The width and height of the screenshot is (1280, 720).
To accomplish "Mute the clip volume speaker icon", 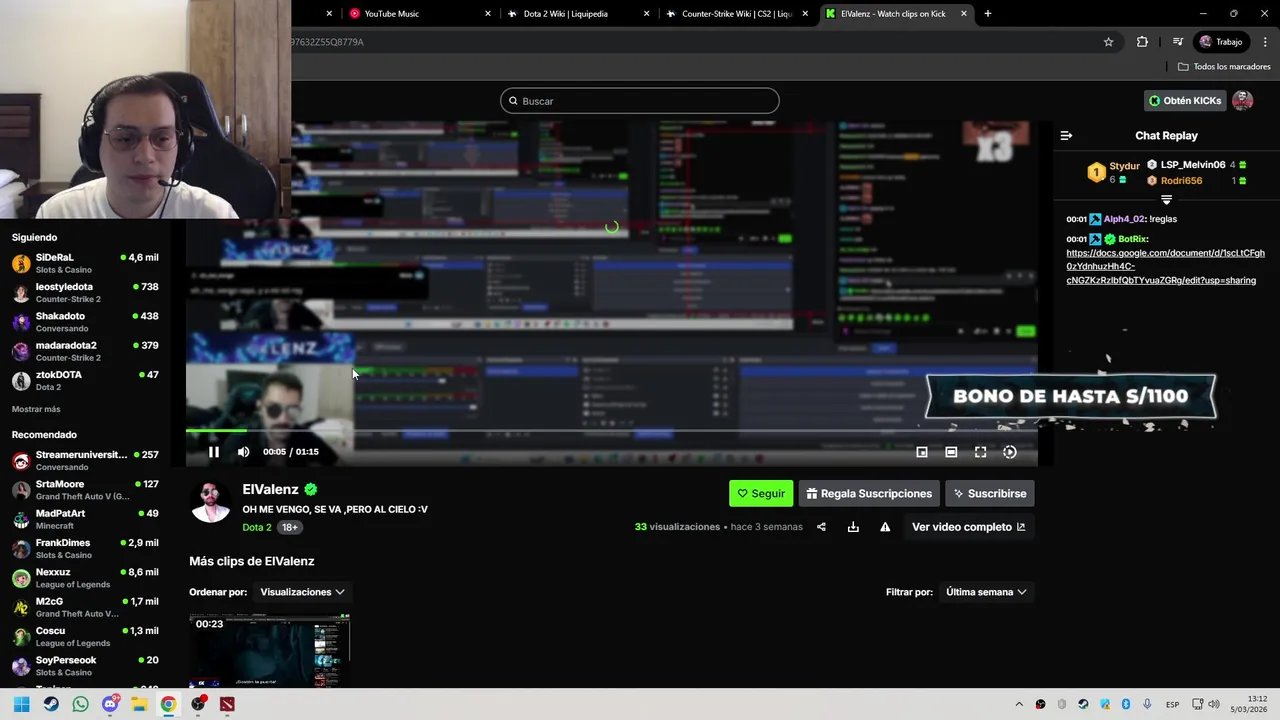I will click(x=243, y=452).
